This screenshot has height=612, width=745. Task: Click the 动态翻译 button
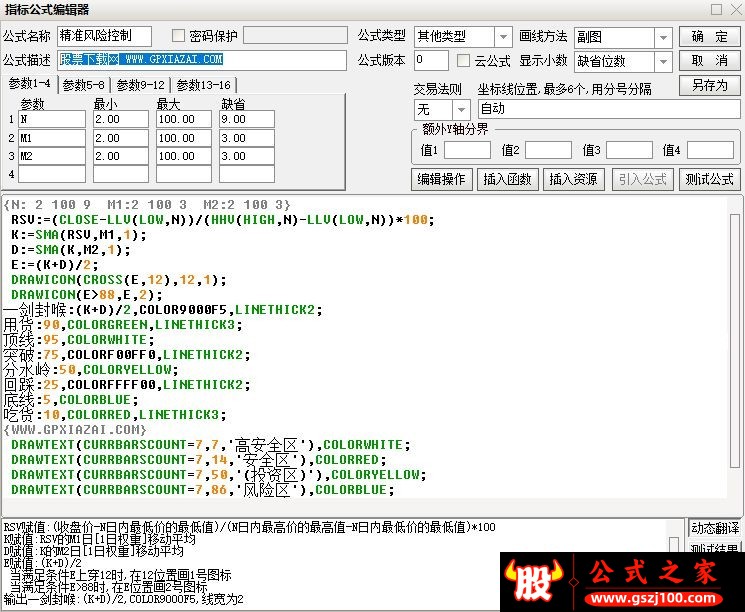[x=715, y=528]
